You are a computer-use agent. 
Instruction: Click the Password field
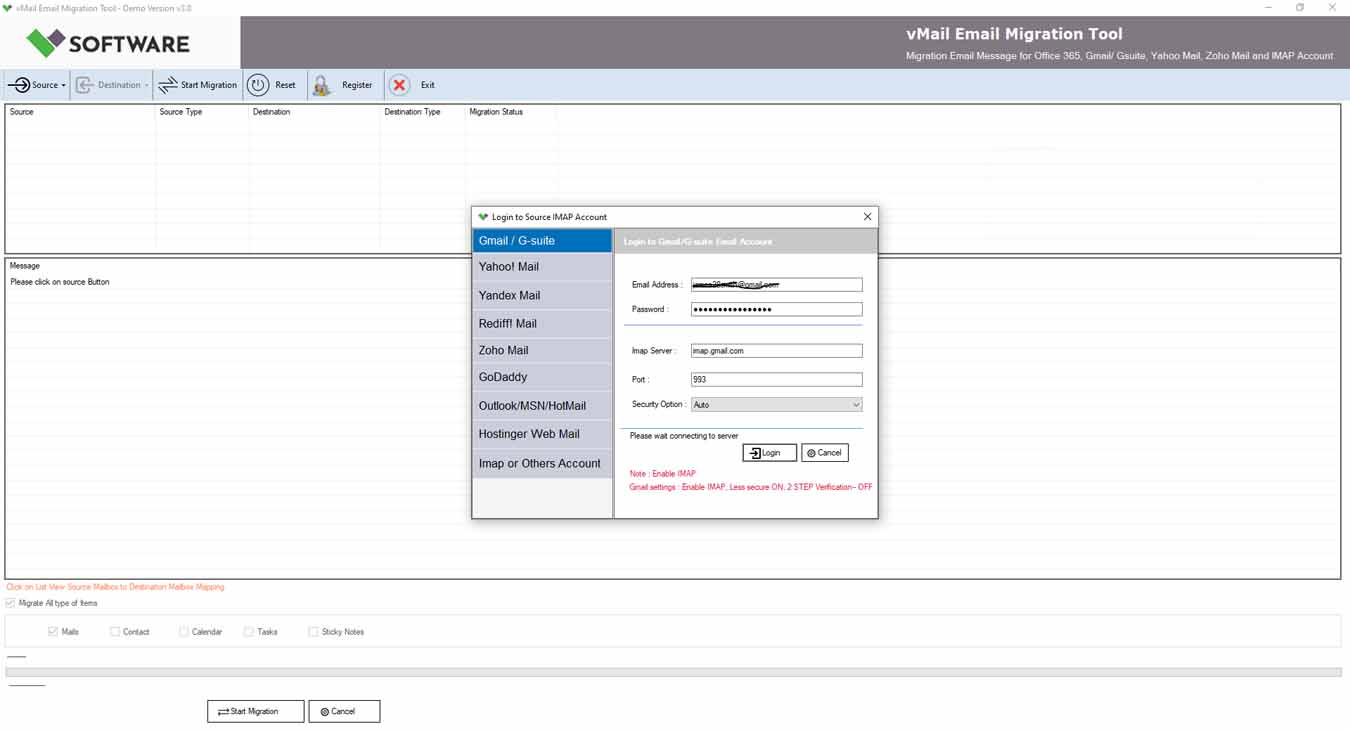pyautogui.click(x=776, y=309)
